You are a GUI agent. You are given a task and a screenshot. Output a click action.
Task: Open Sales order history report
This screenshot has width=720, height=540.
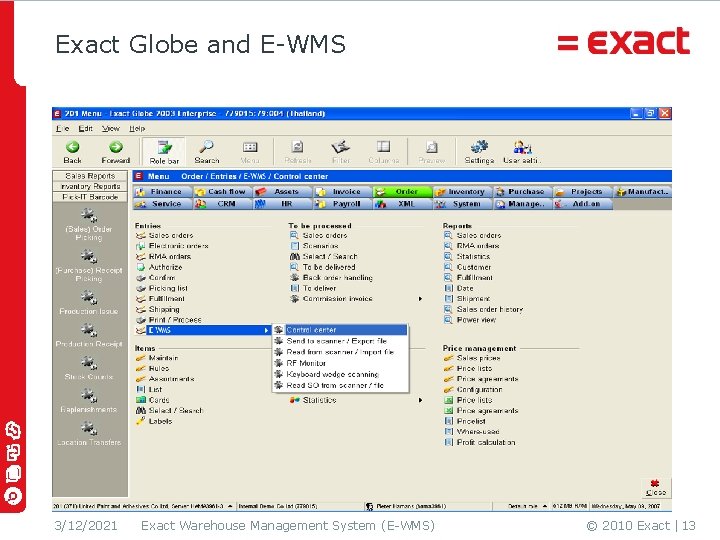coord(490,309)
